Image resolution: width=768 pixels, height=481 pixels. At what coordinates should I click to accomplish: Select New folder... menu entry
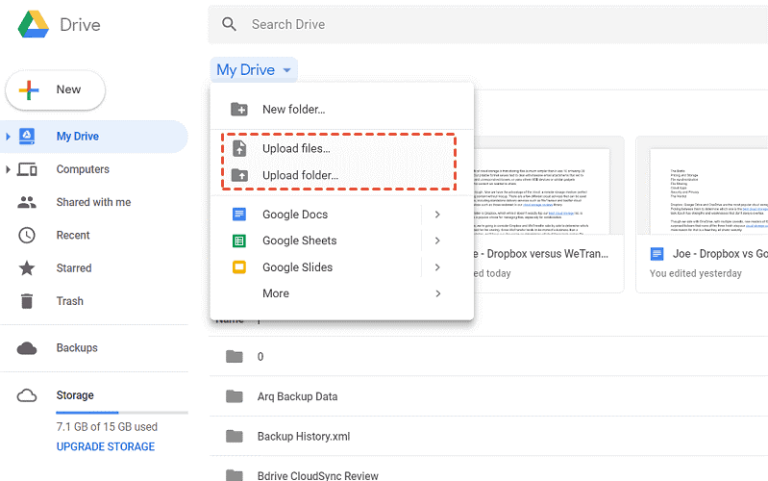click(x=342, y=109)
